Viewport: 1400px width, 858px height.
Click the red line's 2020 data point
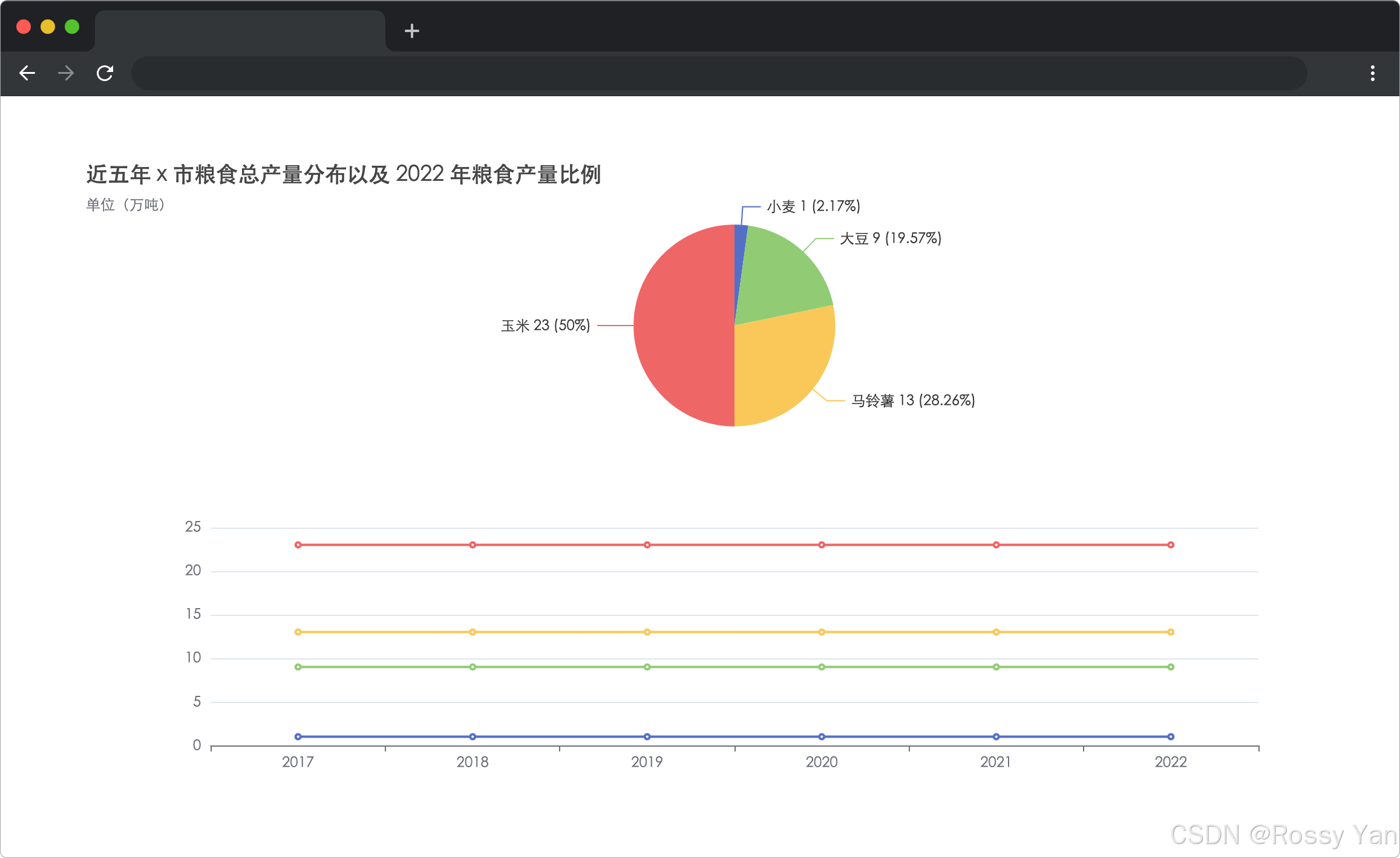point(820,545)
